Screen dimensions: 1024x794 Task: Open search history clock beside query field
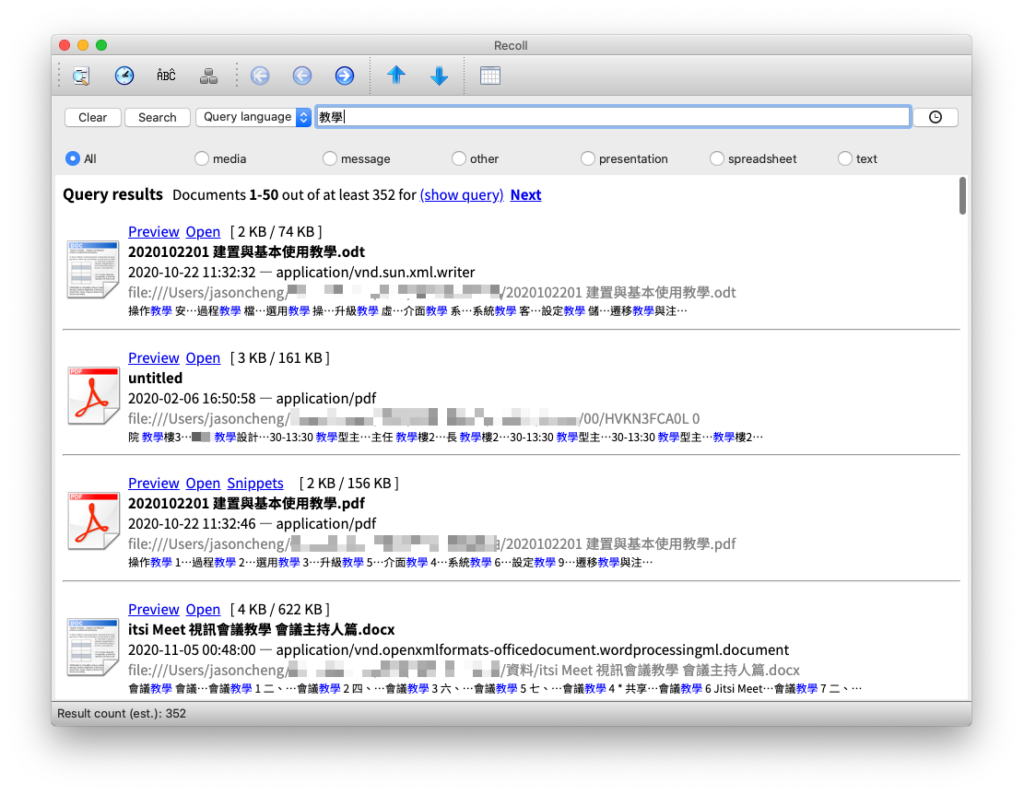click(x=935, y=117)
